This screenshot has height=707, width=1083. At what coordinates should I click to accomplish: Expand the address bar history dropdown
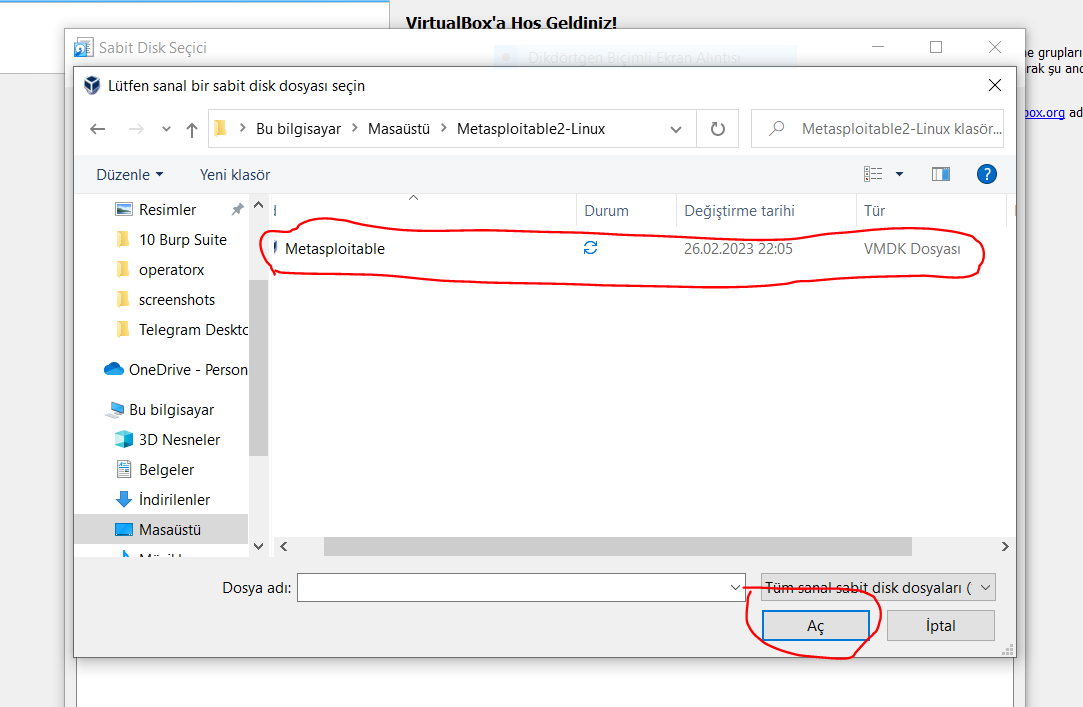[675, 129]
